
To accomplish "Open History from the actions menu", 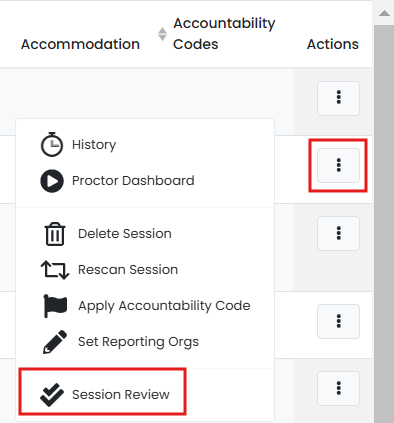I will 94,145.
